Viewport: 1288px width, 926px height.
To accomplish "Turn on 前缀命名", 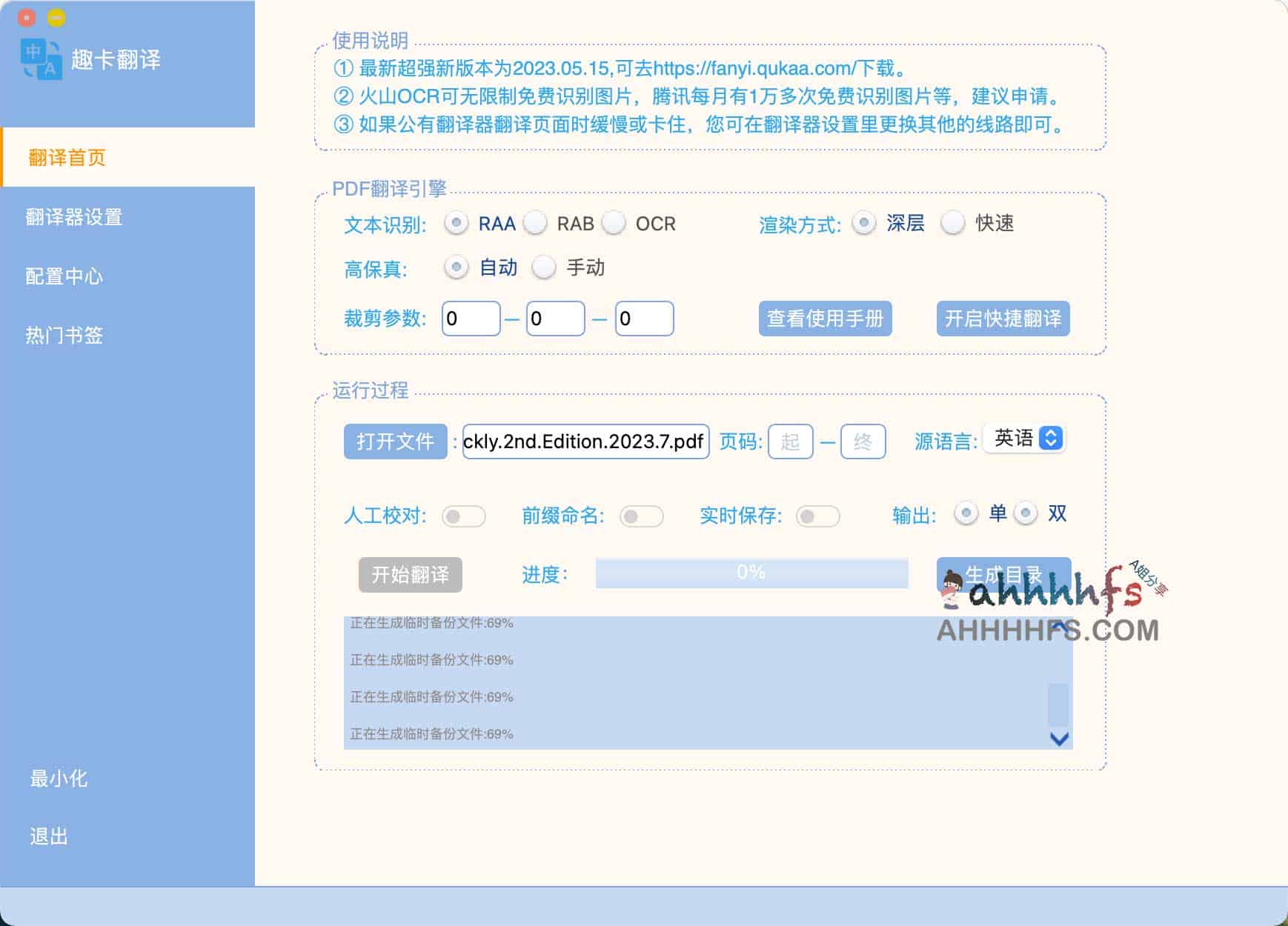I will (x=642, y=516).
